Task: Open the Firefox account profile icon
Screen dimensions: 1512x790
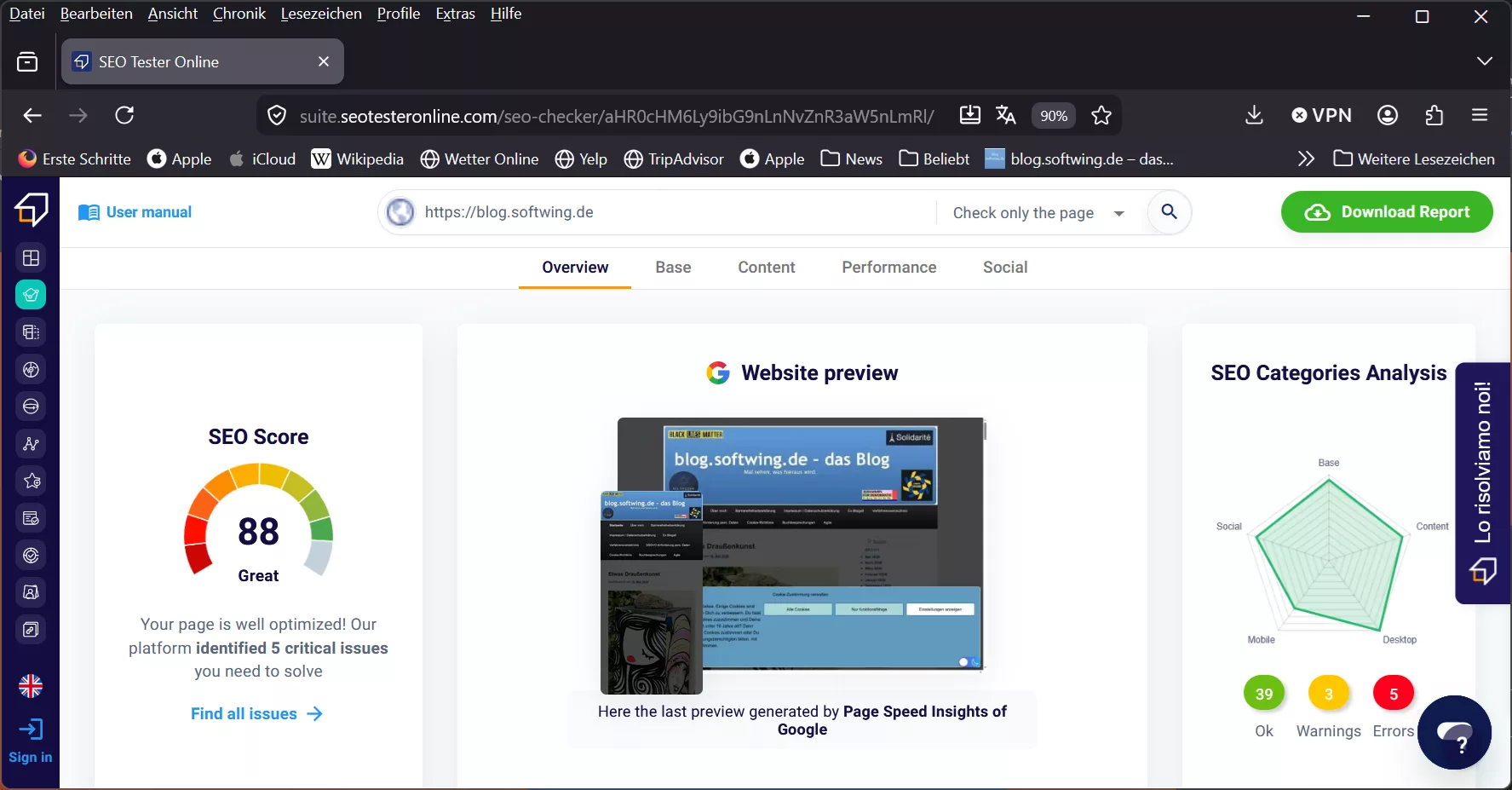Action: (x=1388, y=115)
